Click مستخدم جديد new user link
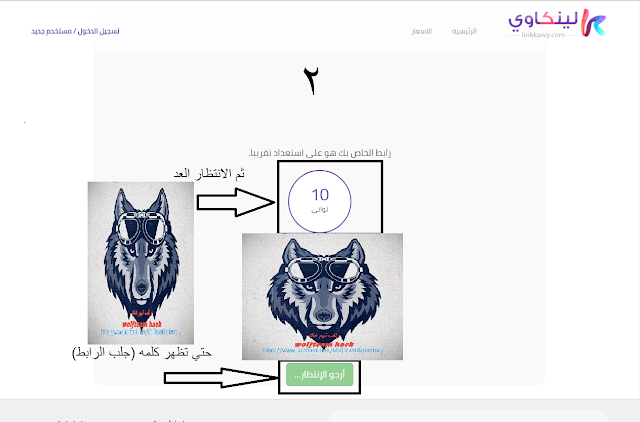The height and width of the screenshot is (422, 640). tap(51, 31)
